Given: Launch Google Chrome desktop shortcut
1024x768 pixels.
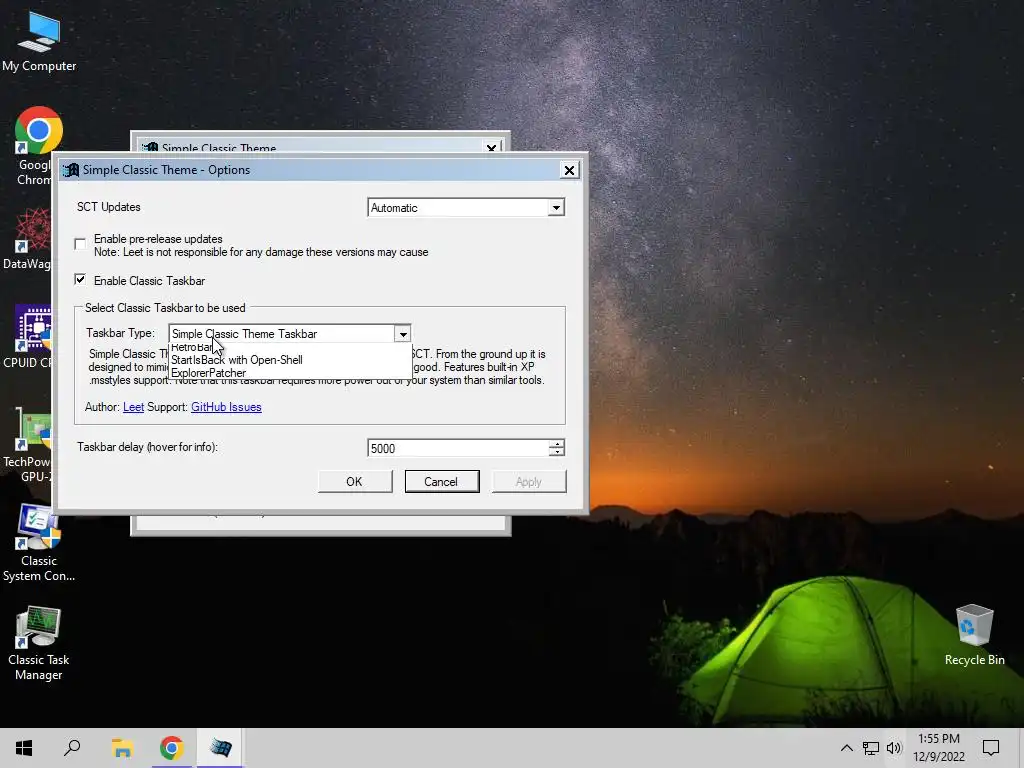Looking at the screenshot, I should tap(37, 145).
